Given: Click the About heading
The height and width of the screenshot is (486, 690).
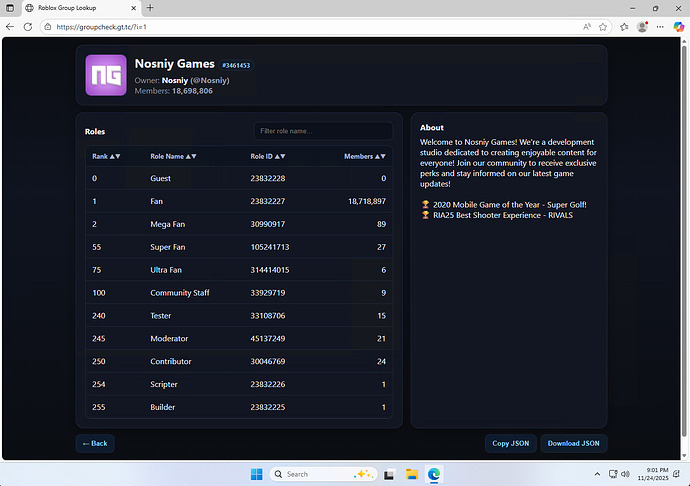Looking at the screenshot, I should (x=432, y=128).
